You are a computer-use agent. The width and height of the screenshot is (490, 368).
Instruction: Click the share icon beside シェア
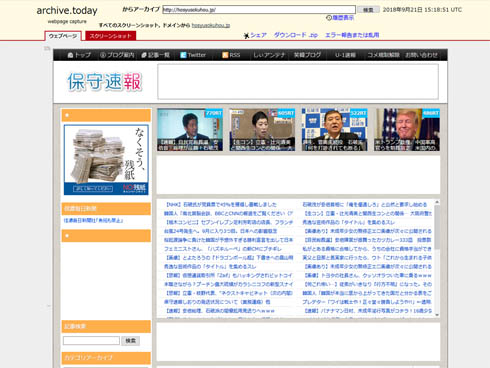pyautogui.click(x=247, y=35)
